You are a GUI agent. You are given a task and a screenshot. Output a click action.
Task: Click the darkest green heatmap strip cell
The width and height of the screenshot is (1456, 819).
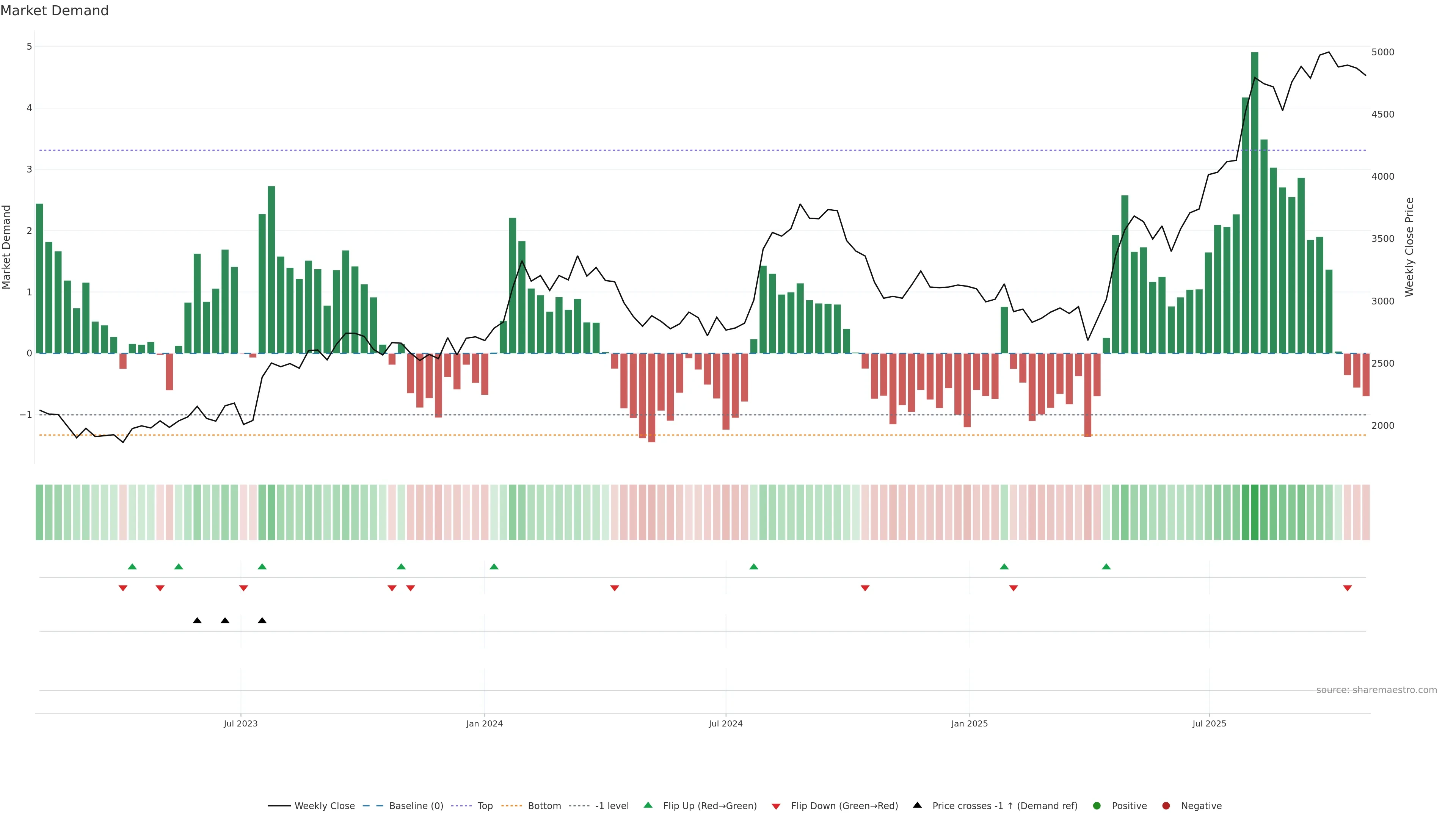coord(1255,512)
